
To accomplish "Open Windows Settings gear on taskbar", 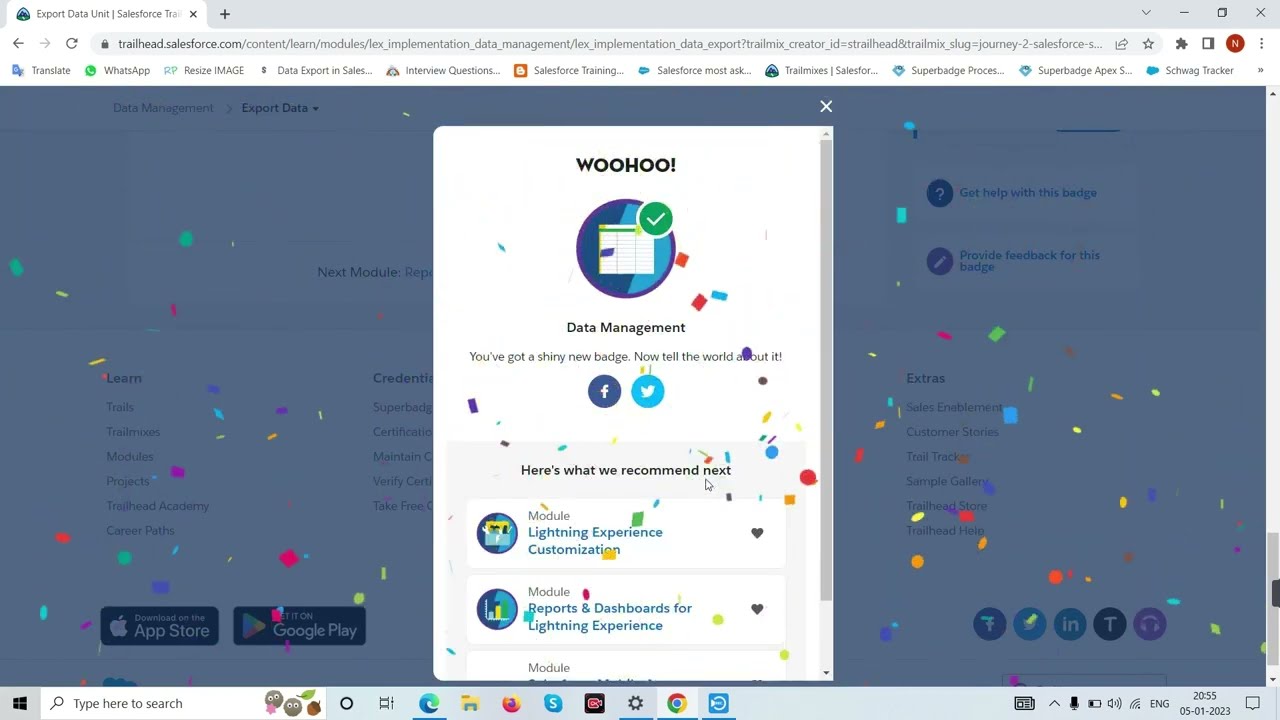I will pos(635,703).
